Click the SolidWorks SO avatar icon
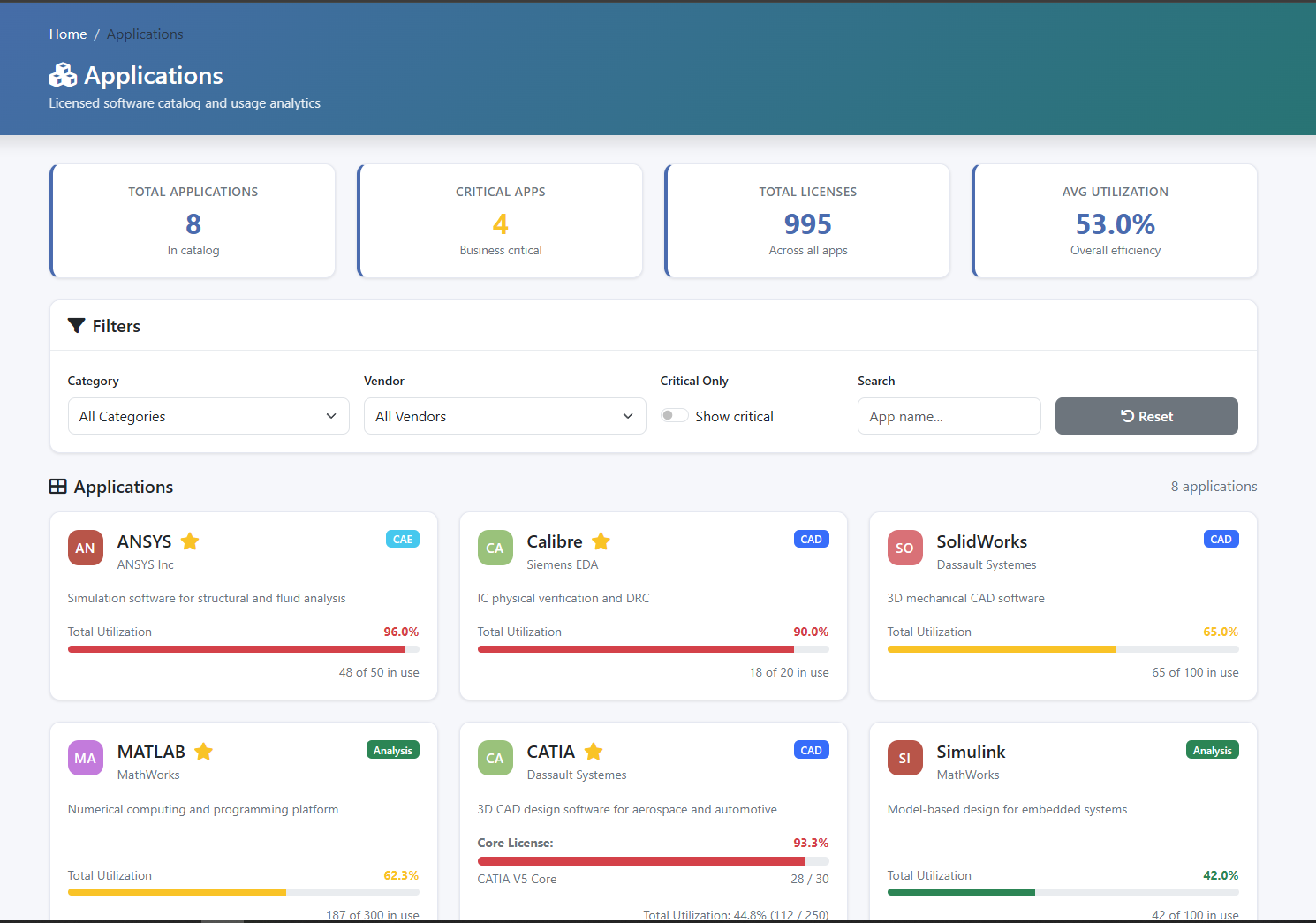 click(x=904, y=548)
